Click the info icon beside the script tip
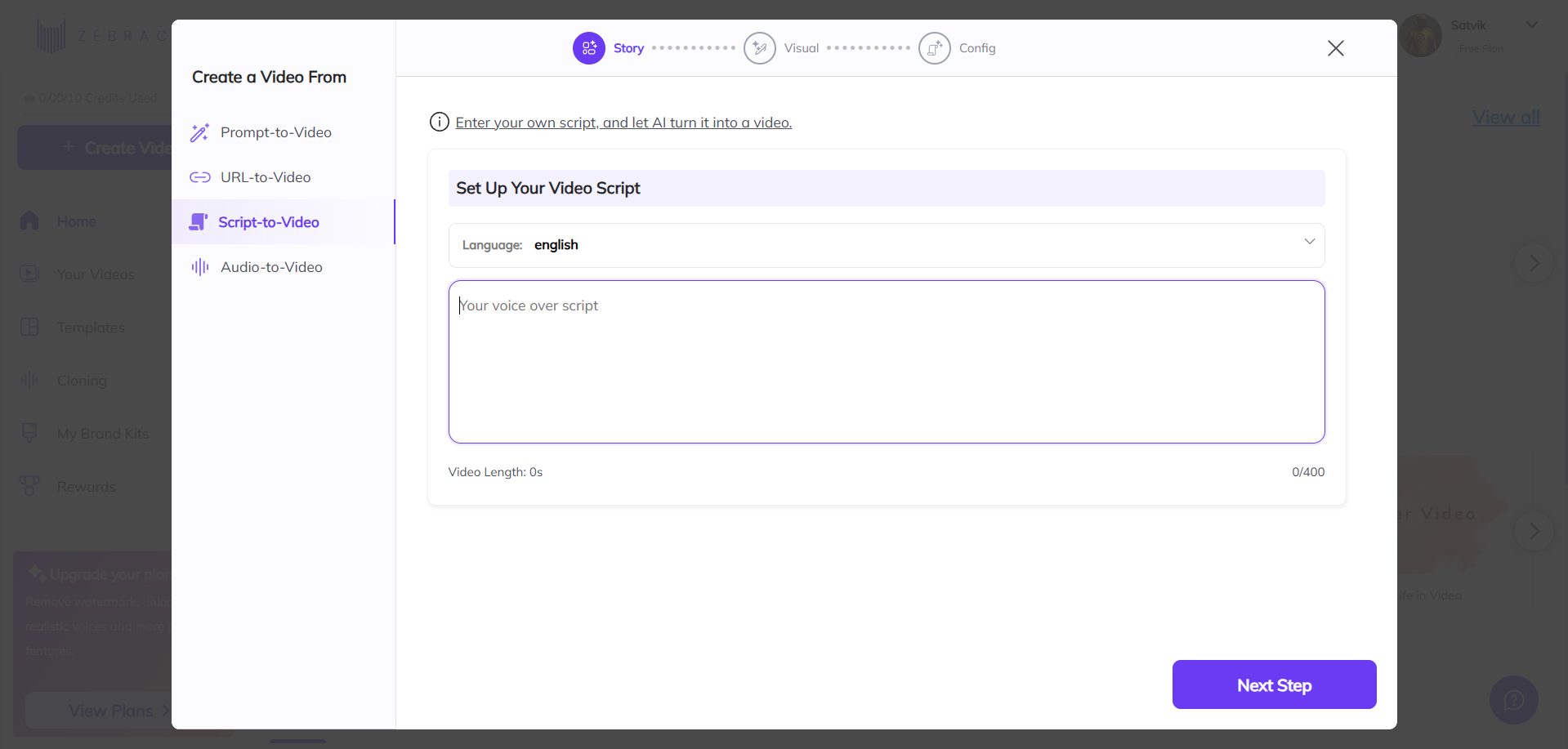1568x749 pixels. 439,122
